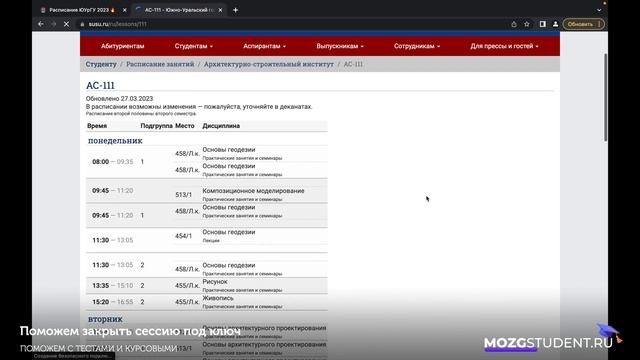Follow the Расписание занятий breadcrumb link
This screenshot has height=360, width=640.
pos(160,64)
